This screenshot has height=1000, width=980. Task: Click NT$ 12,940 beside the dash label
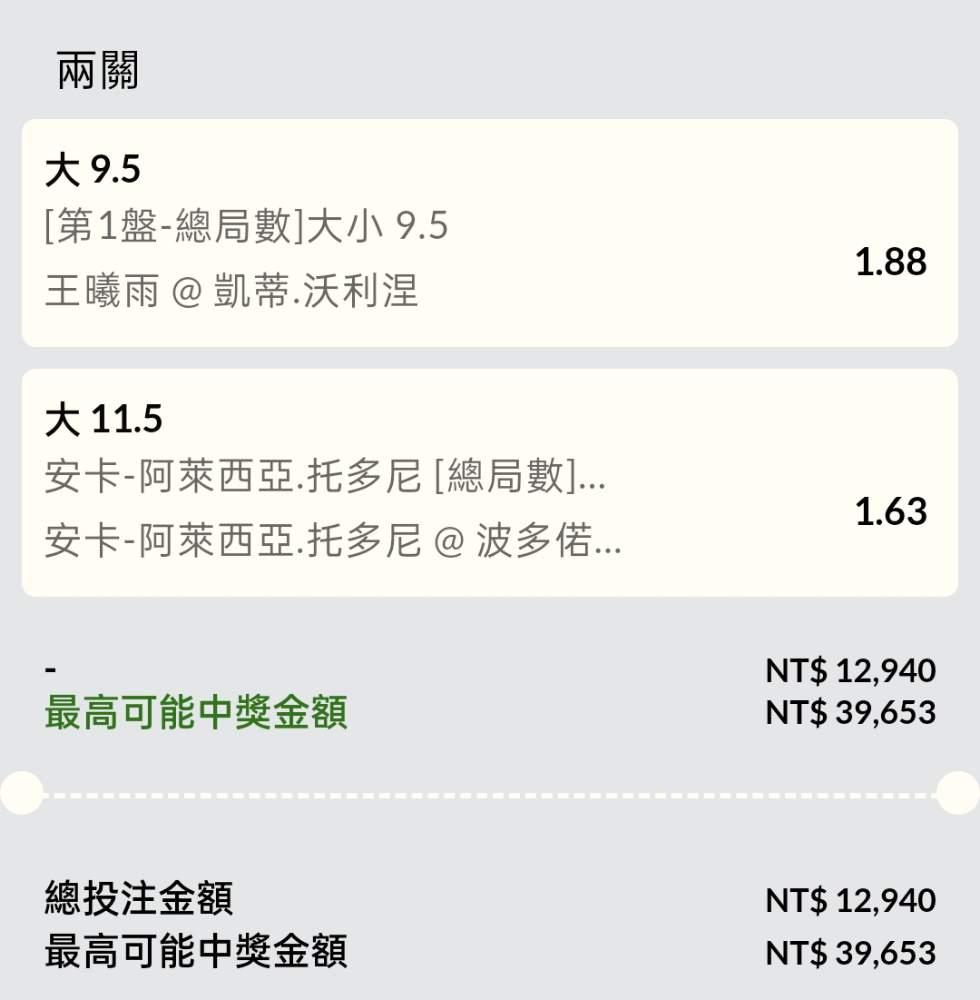click(850, 670)
